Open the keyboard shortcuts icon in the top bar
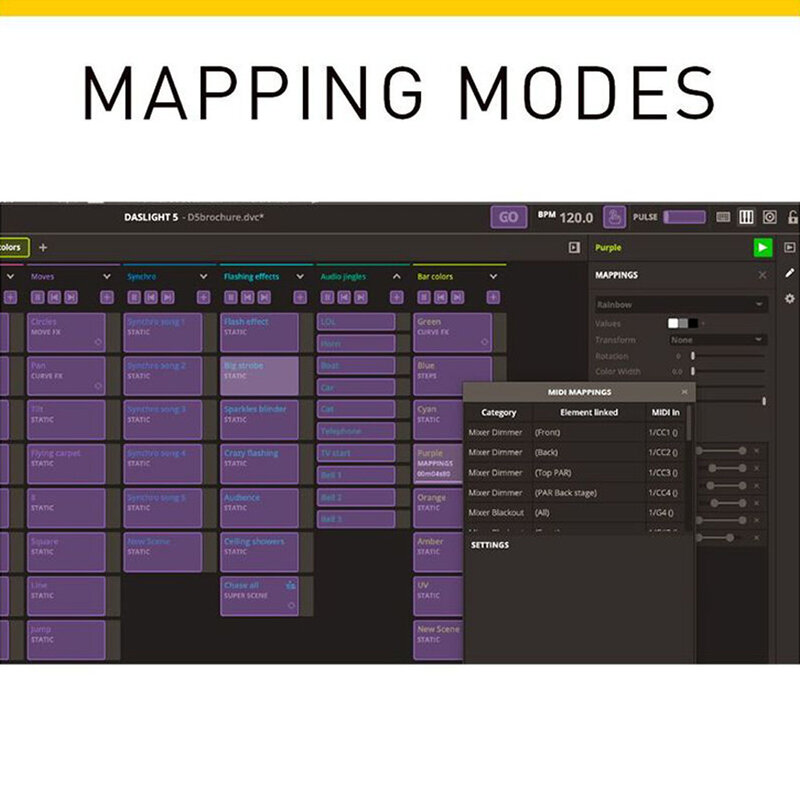This screenshot has width=800, height=800. pyautogui.click(x=724, y=218)
